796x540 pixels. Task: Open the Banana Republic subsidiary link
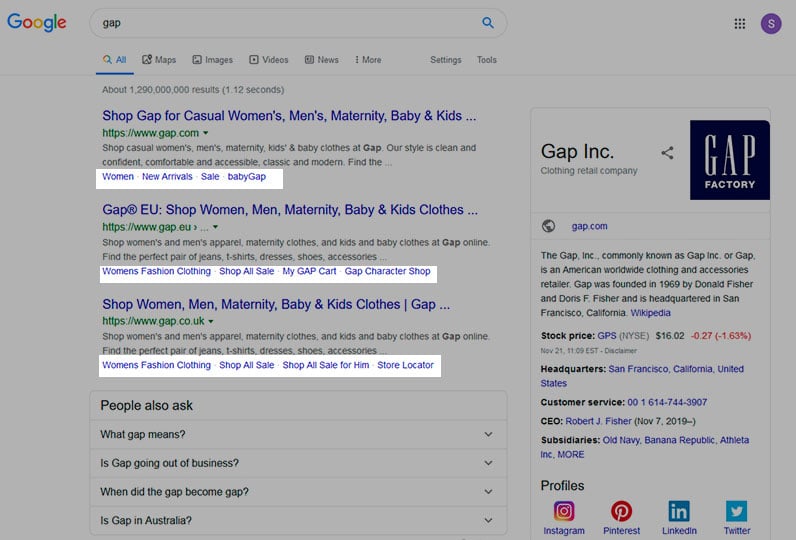coord(679,440)
